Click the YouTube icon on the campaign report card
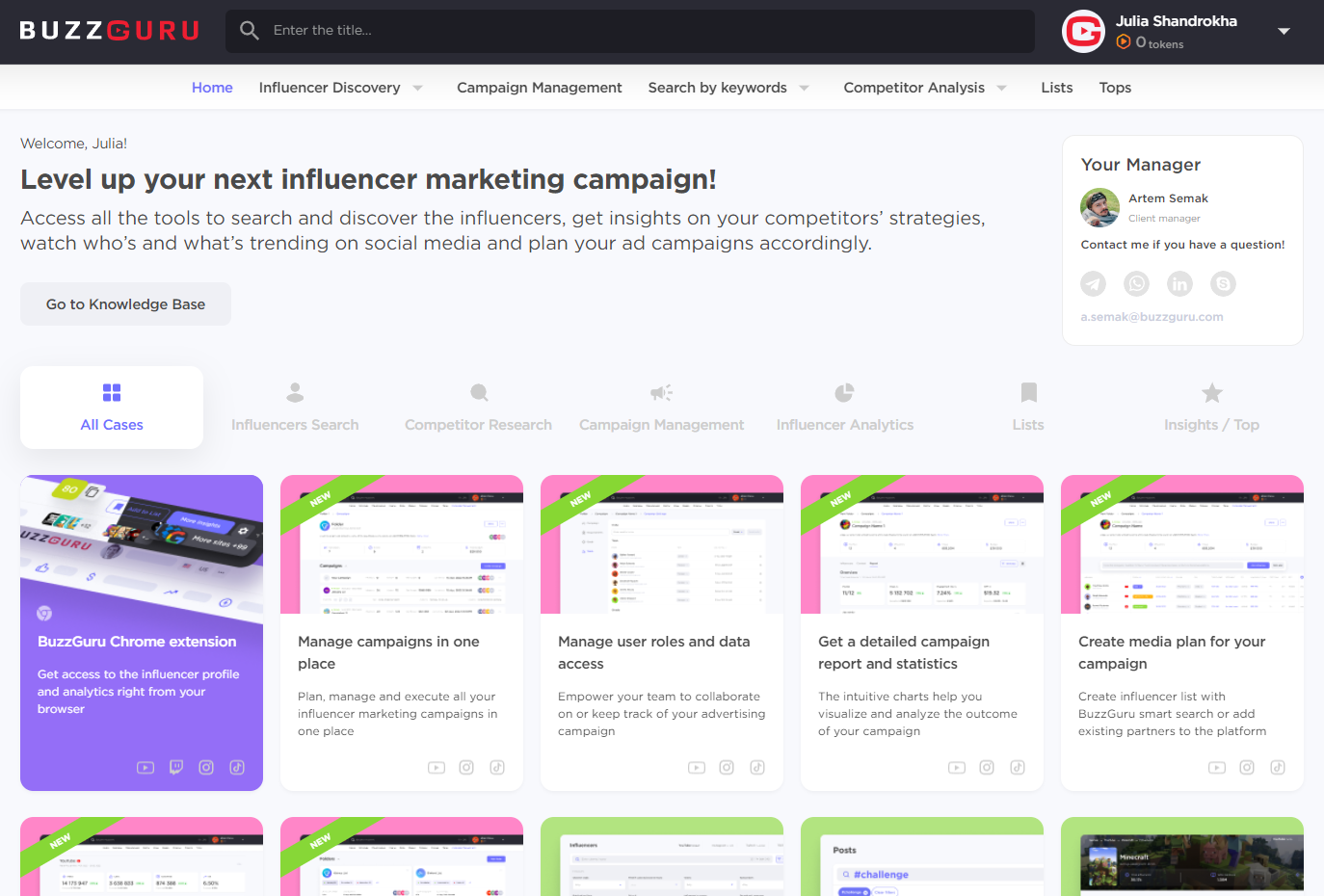This screenshot has height=896, width=1324. point(957,768)
